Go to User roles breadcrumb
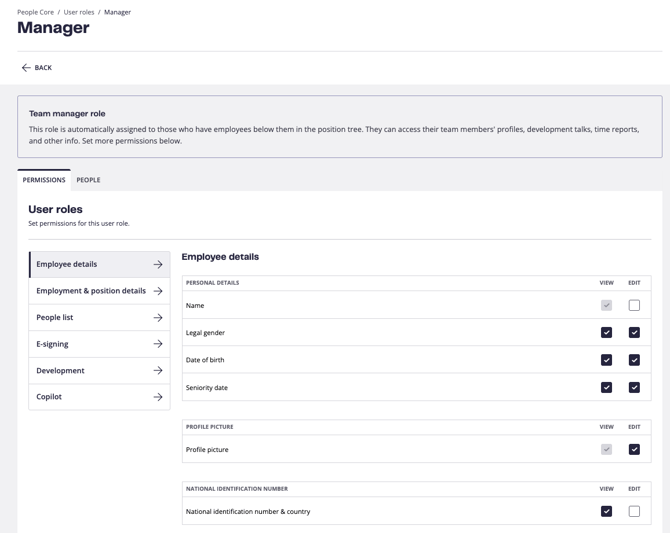 (x=79, y=12)
